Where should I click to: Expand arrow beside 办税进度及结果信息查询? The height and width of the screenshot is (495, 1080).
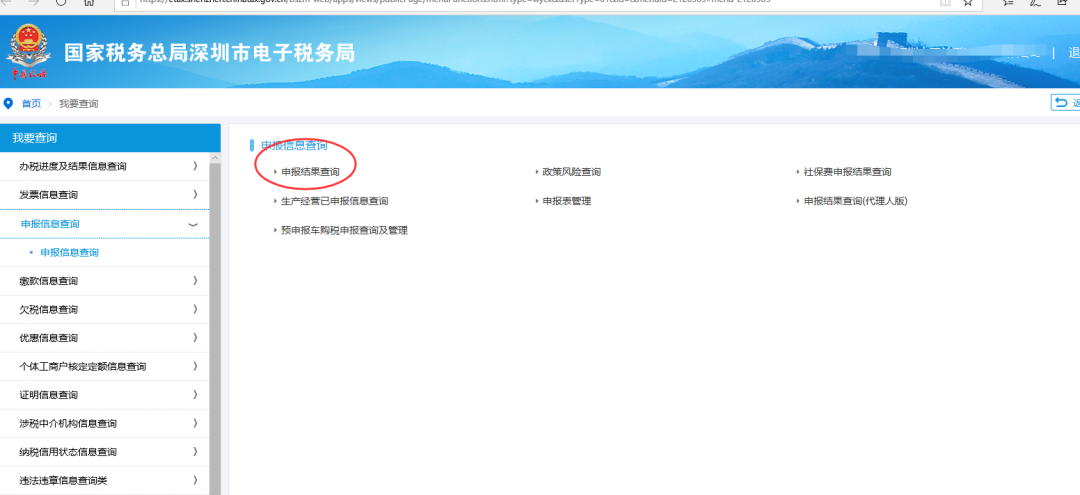pos(196,166)
